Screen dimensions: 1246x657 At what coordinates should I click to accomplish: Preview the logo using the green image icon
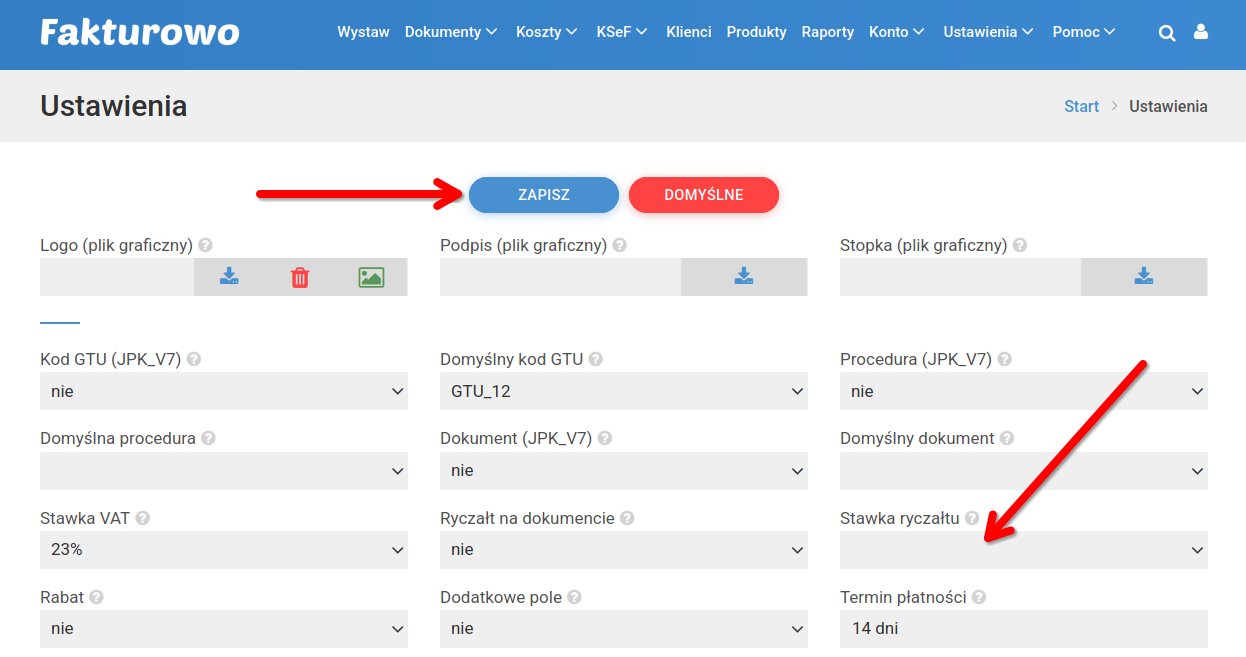tap(371, 277)
